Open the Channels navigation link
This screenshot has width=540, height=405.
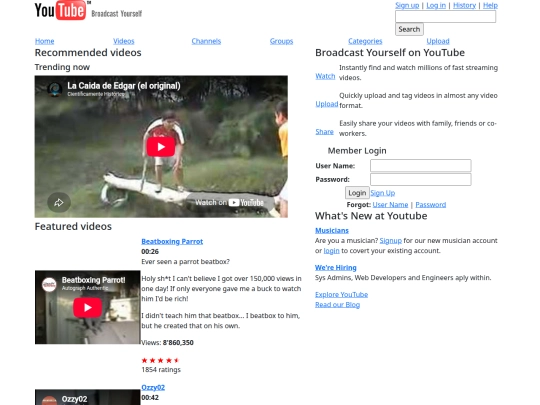[x=206, y=41]
